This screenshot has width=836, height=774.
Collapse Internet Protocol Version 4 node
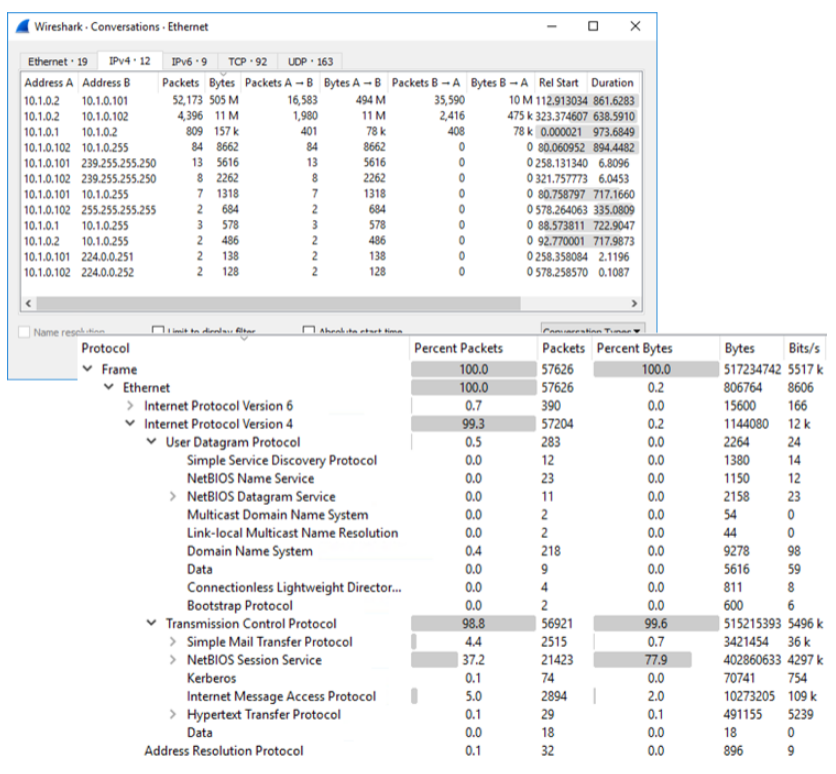click(130, 423)
